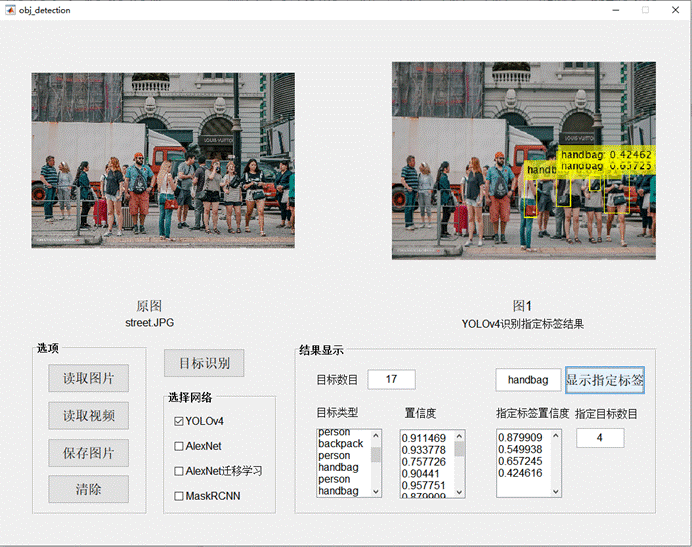Click the up arrow of the 置信度 list
The image size is (692, 547).
pos(459,436)
